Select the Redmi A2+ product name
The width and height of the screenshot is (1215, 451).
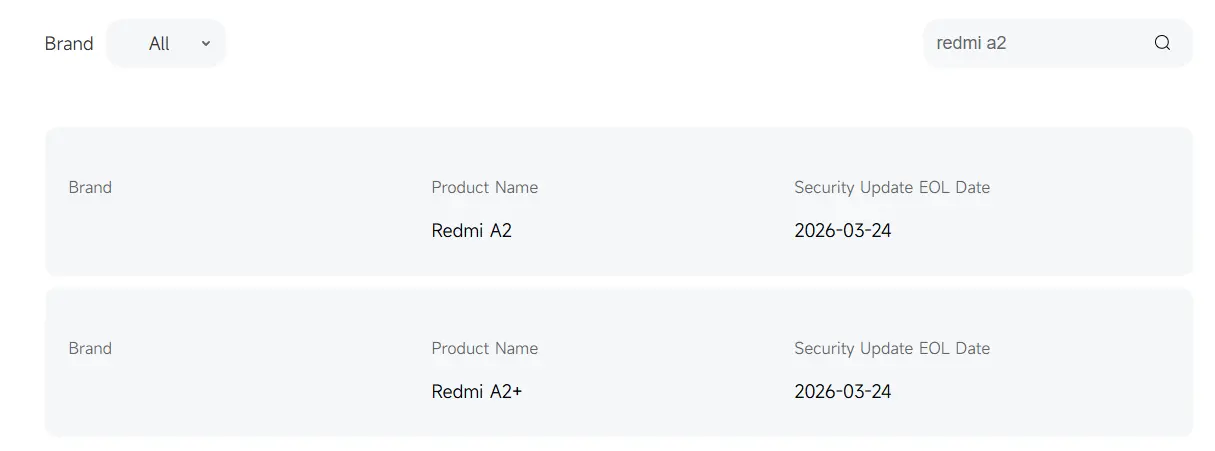coord(476,391)
